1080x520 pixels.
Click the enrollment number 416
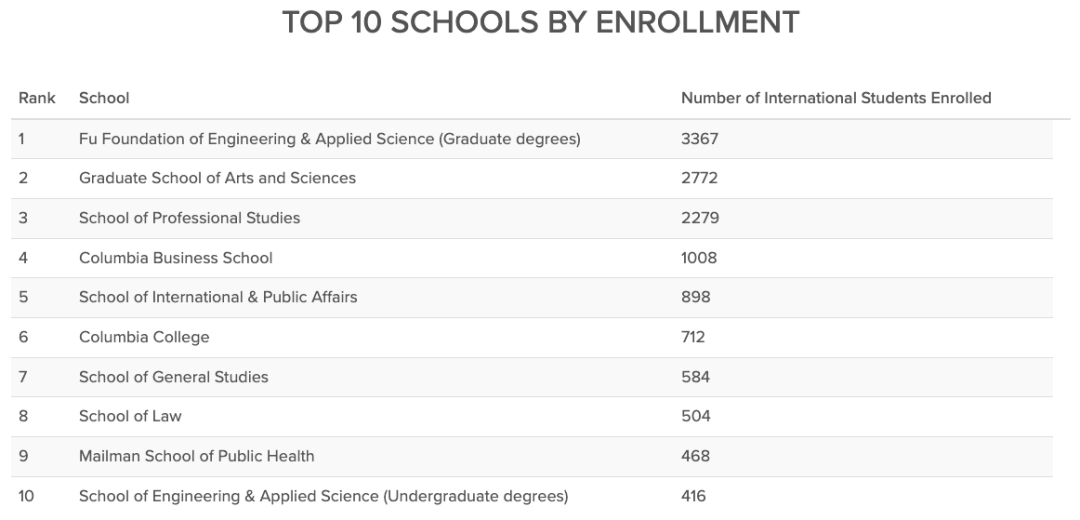pos(693,496)
